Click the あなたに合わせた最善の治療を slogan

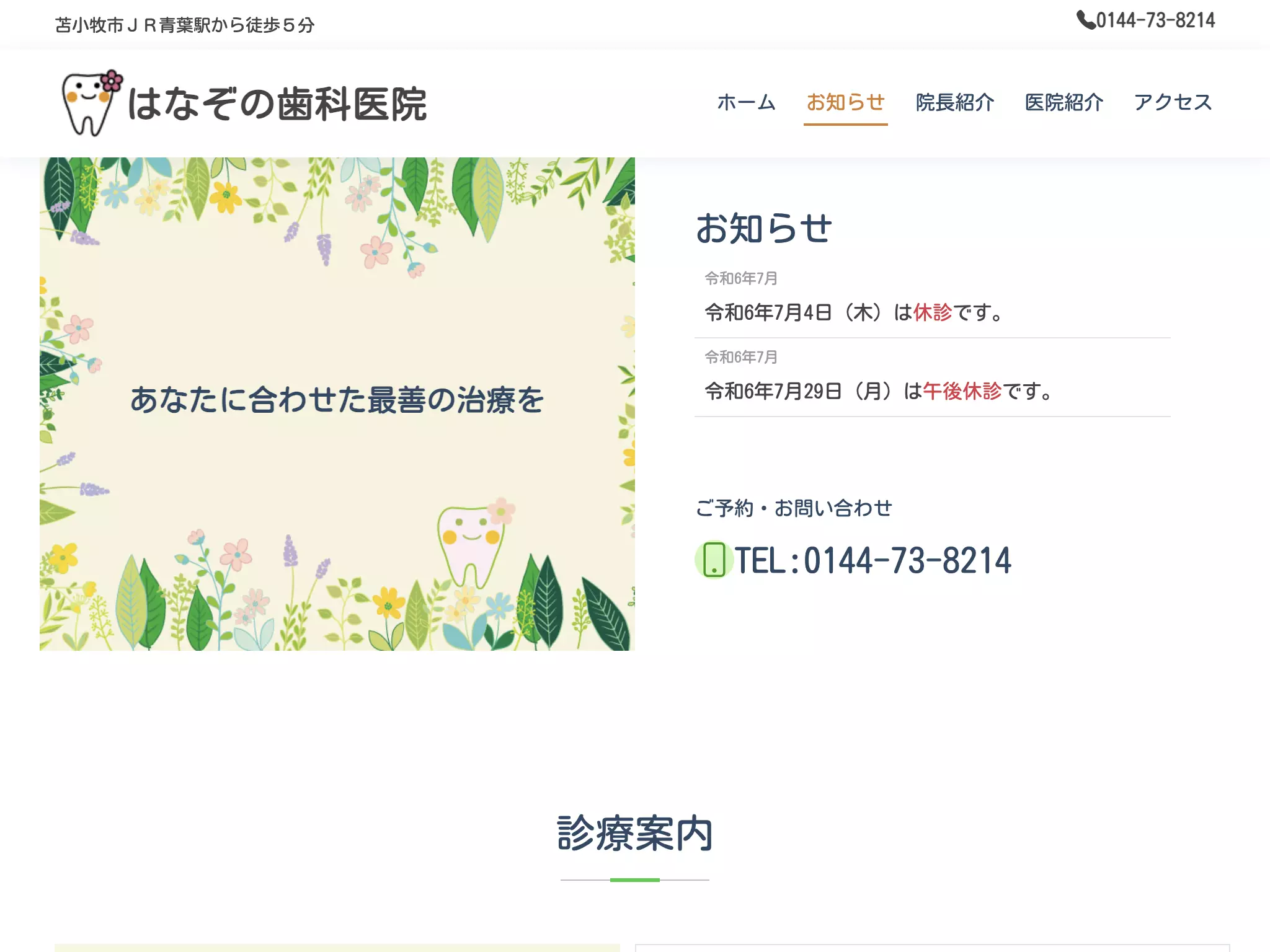tap(337, 400)
